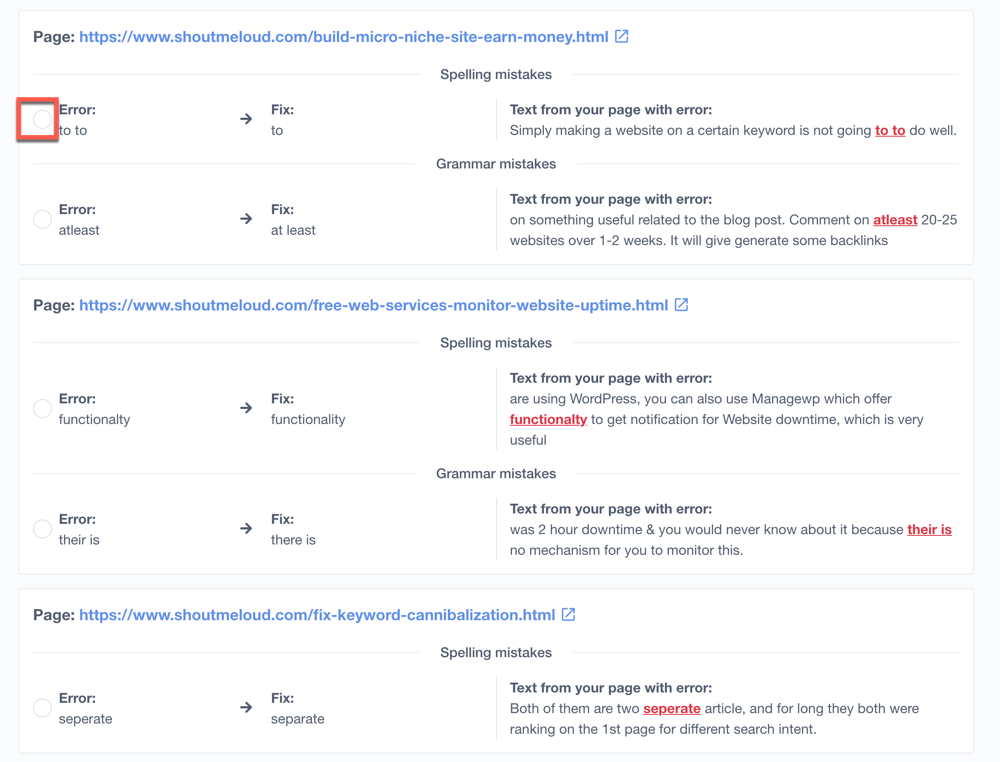Click external link icon beside free-web-services-monitor URL
Screen dimensions: 1000x762
coord(682,305)
